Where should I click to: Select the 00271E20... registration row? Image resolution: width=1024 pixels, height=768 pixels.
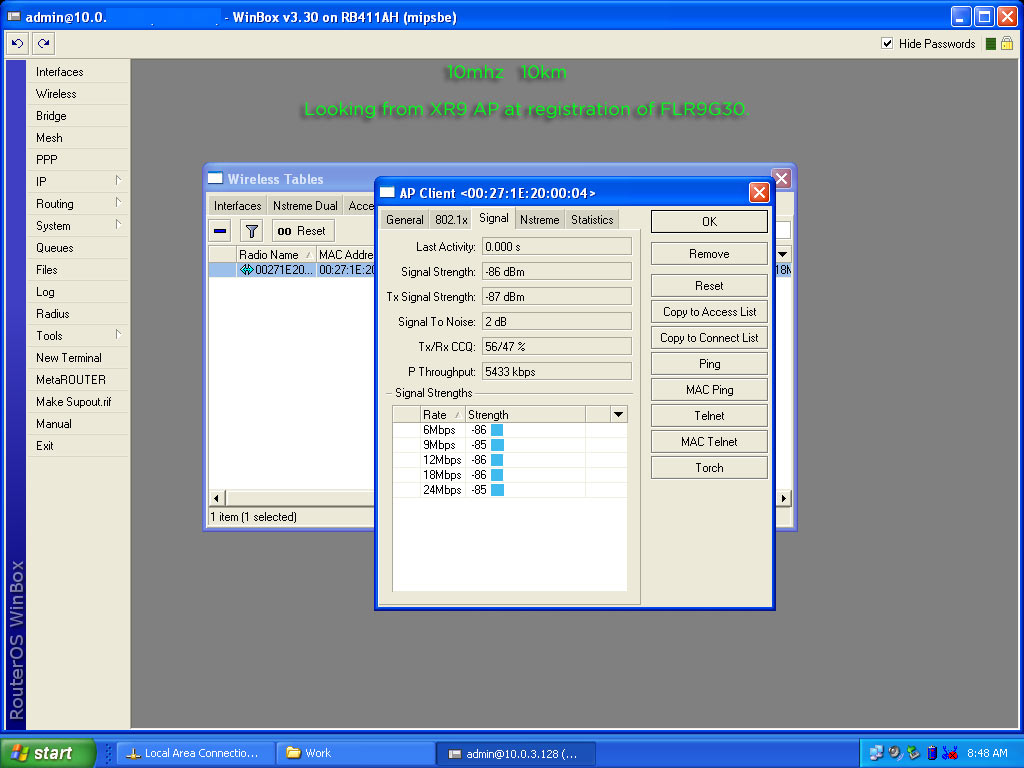pos(291,270)
